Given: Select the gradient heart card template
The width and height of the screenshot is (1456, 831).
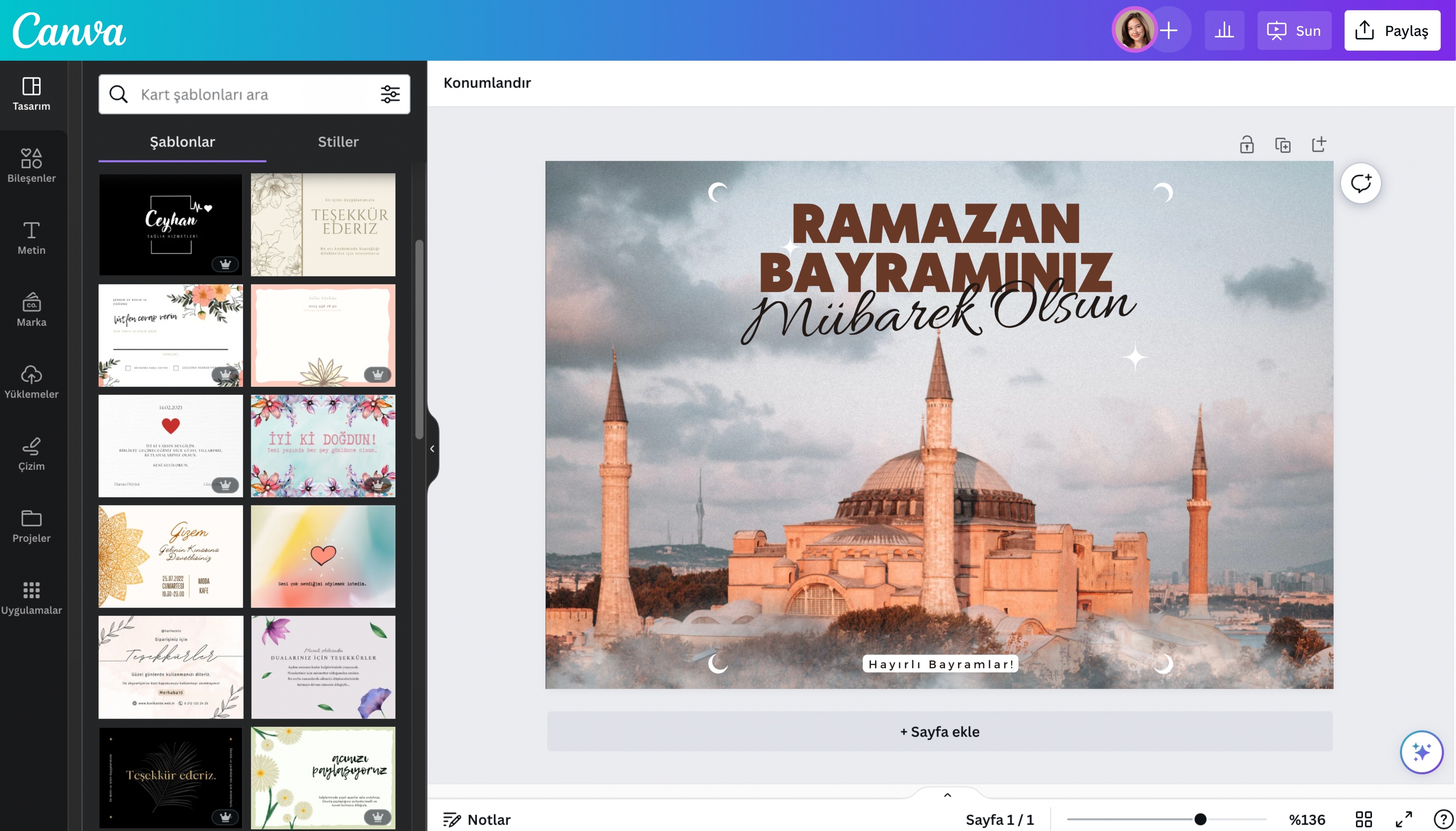Looking at the screenshot, I should tap(323, 557).
